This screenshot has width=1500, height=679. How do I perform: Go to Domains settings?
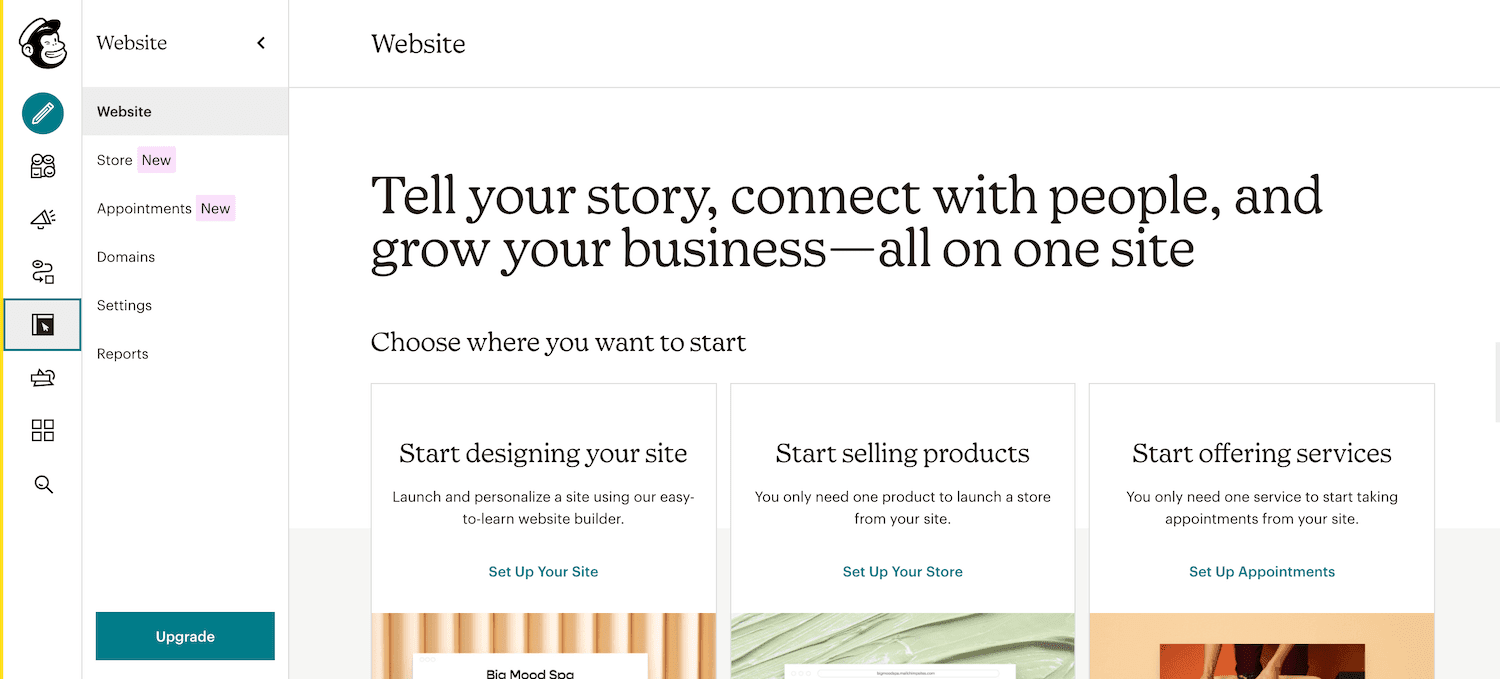click(125, 257)
